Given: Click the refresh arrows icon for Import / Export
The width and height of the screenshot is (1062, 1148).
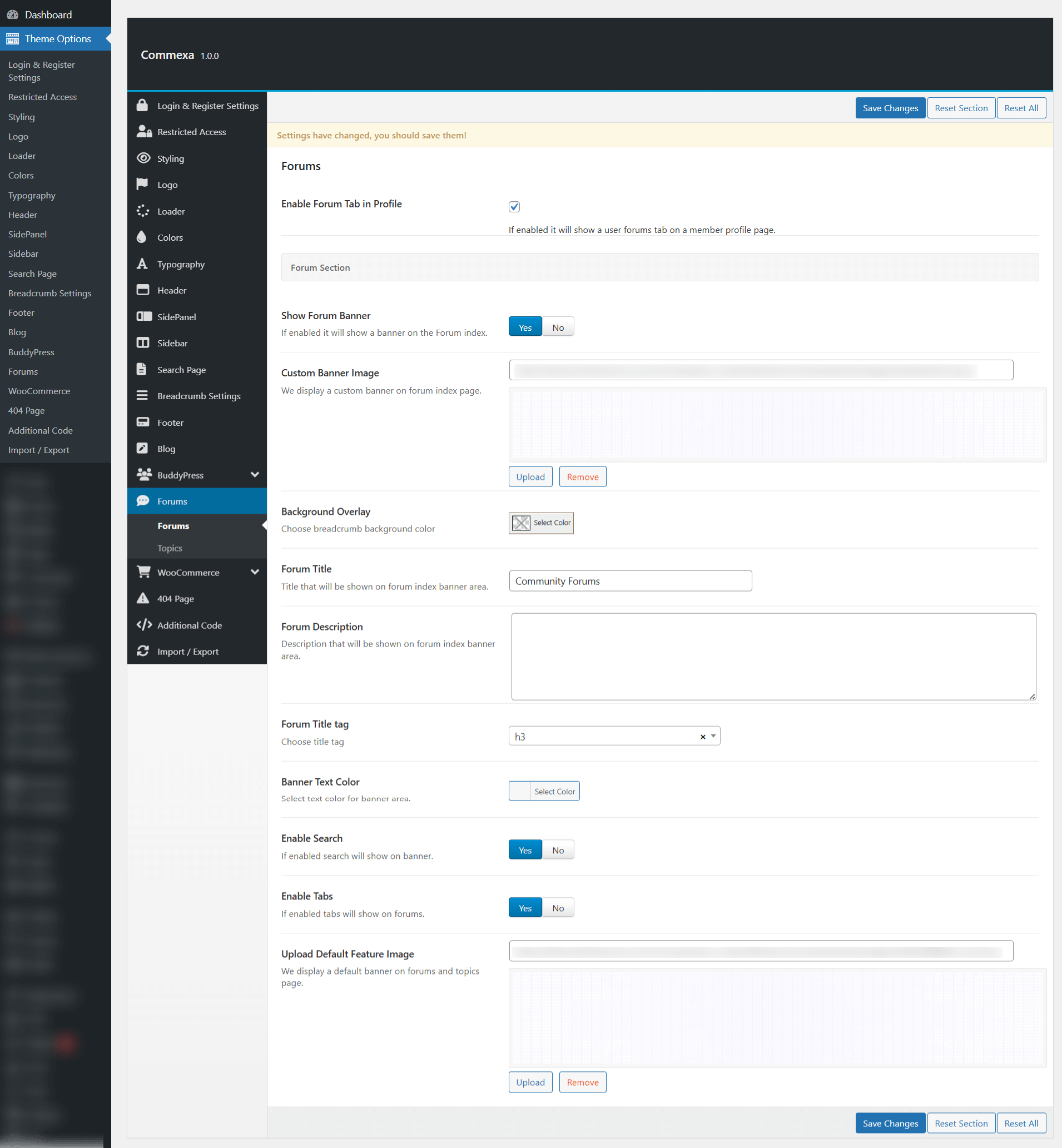Looking at the screenshot, I should click(142, 651).
